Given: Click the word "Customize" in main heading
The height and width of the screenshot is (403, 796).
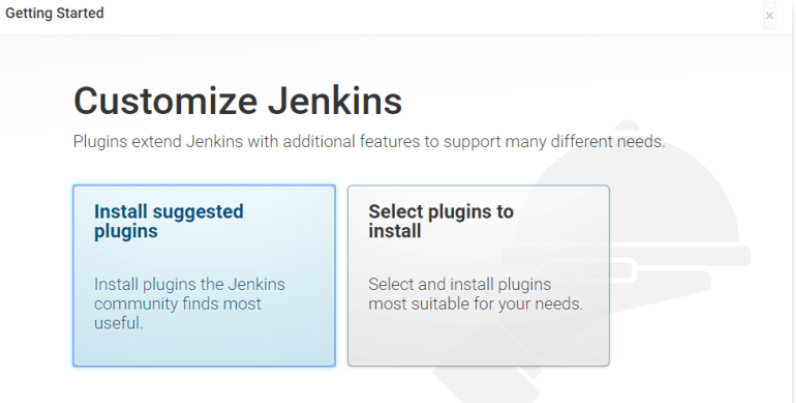Looking at the screenshot, I should (151, 101).
